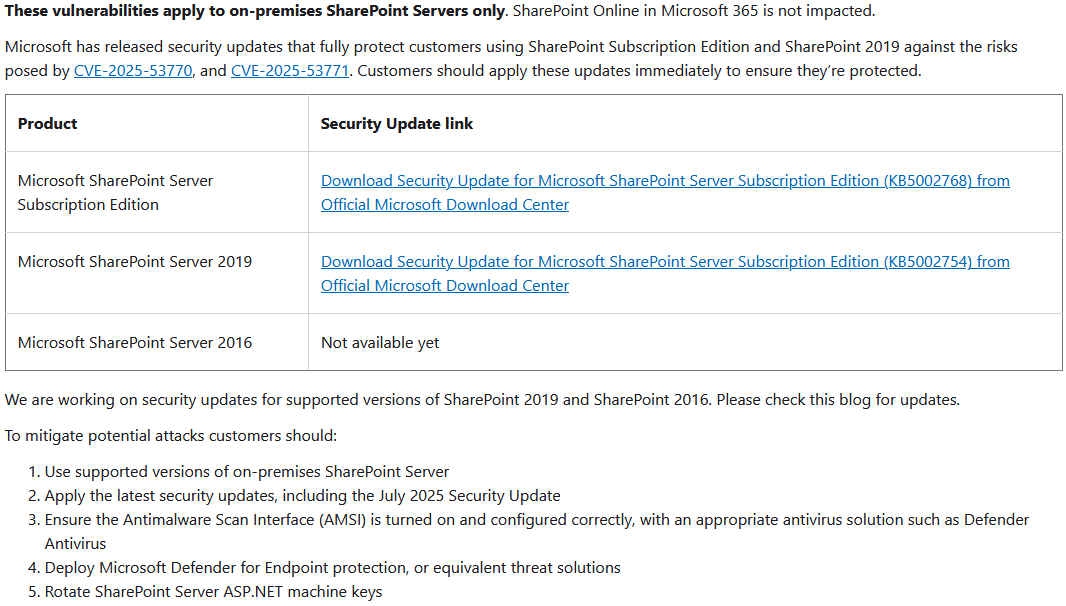Click the Antimalware Scan Interface list item
1066x606 pixels.
click(536, 520)
